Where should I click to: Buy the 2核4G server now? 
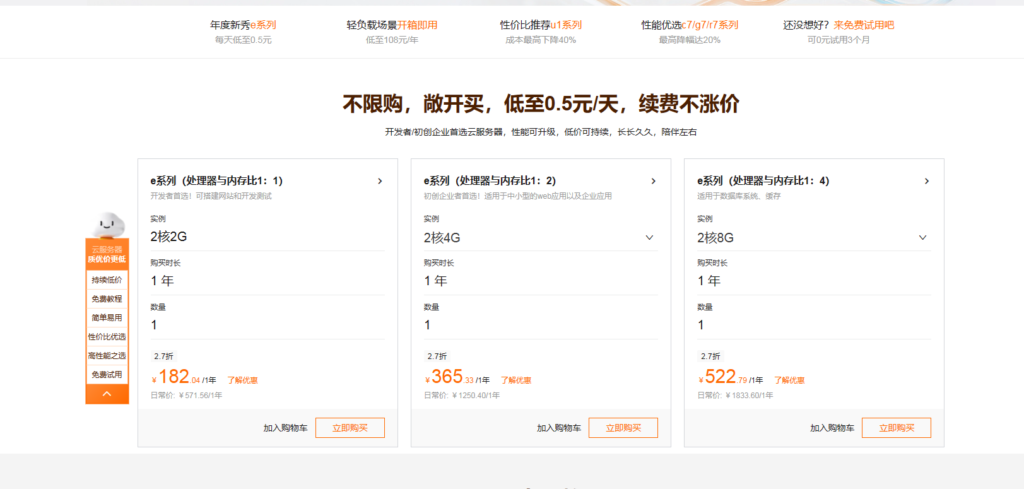click(x=623, y=428)
